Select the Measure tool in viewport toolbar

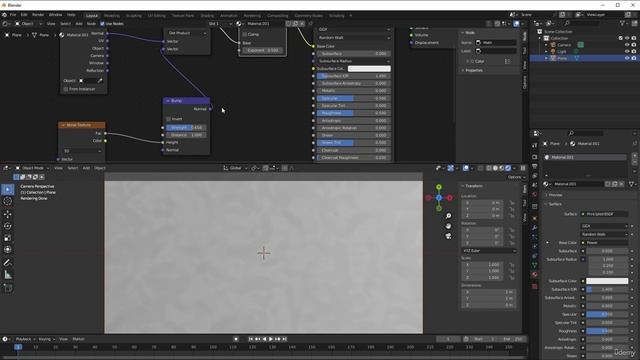(8, 275)
